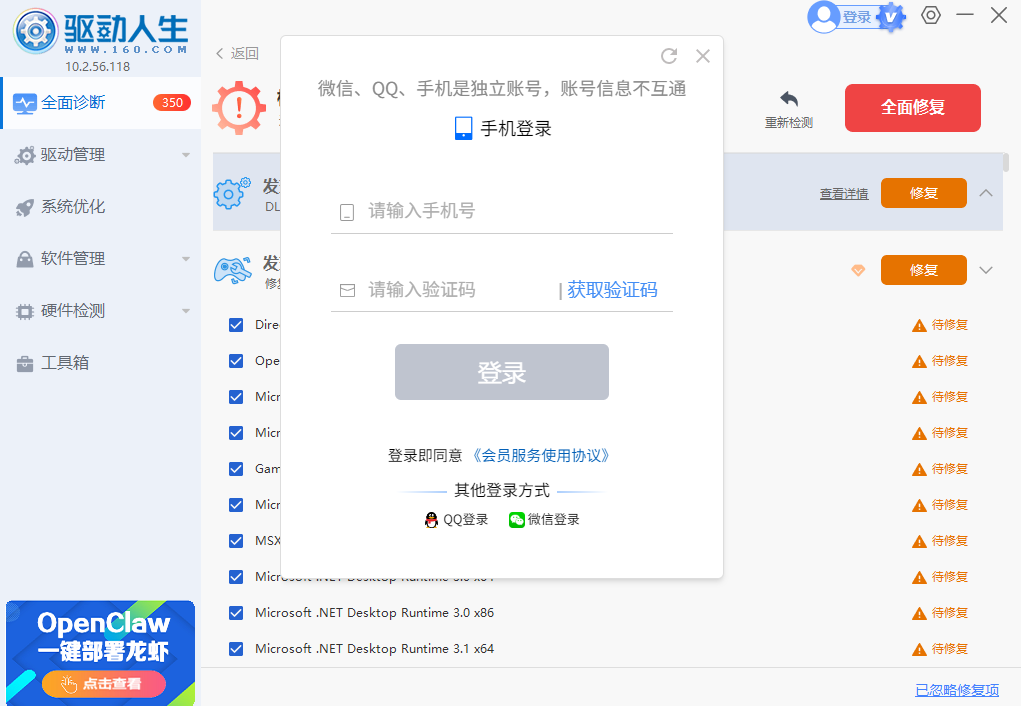Choose QQ登录 login option
1021x706 pixels.
click(456, 520)
